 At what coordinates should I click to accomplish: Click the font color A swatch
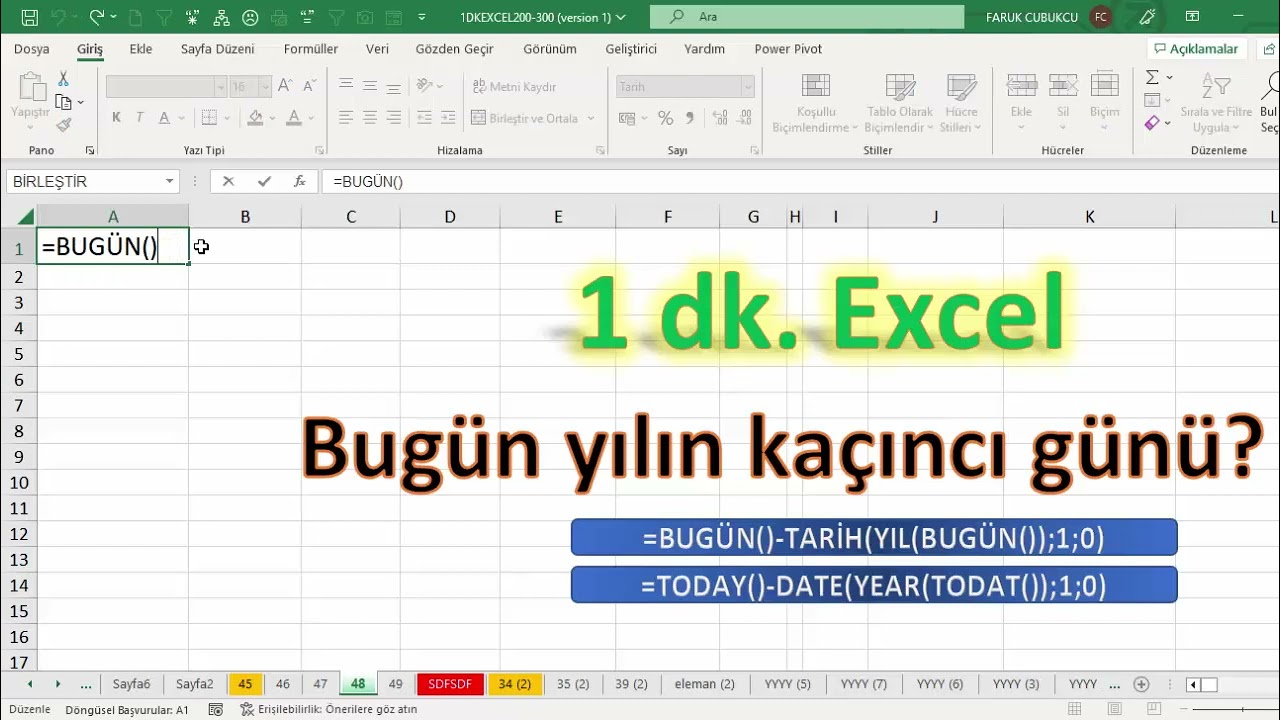tap(294, 118)
